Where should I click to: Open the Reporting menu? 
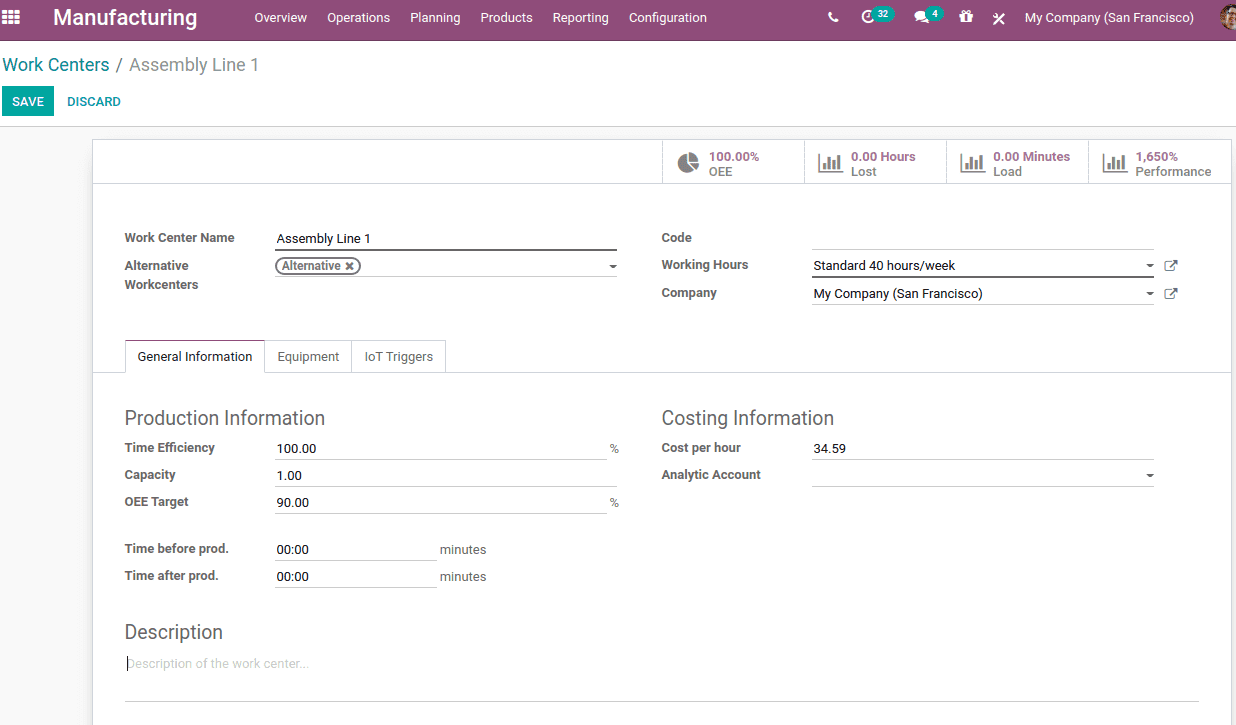click(580, 18)
